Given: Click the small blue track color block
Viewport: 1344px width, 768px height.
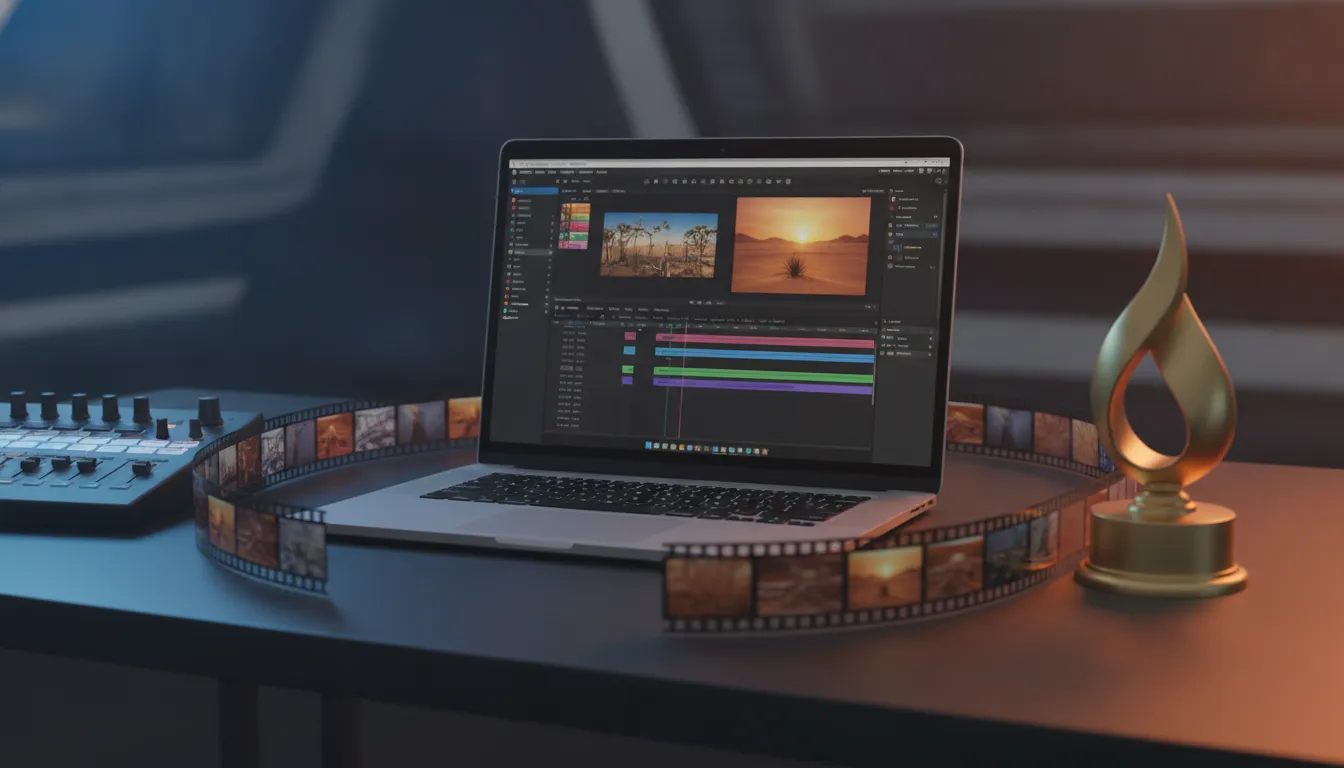Looking at the screenshot, I should (x=630, y=350).
